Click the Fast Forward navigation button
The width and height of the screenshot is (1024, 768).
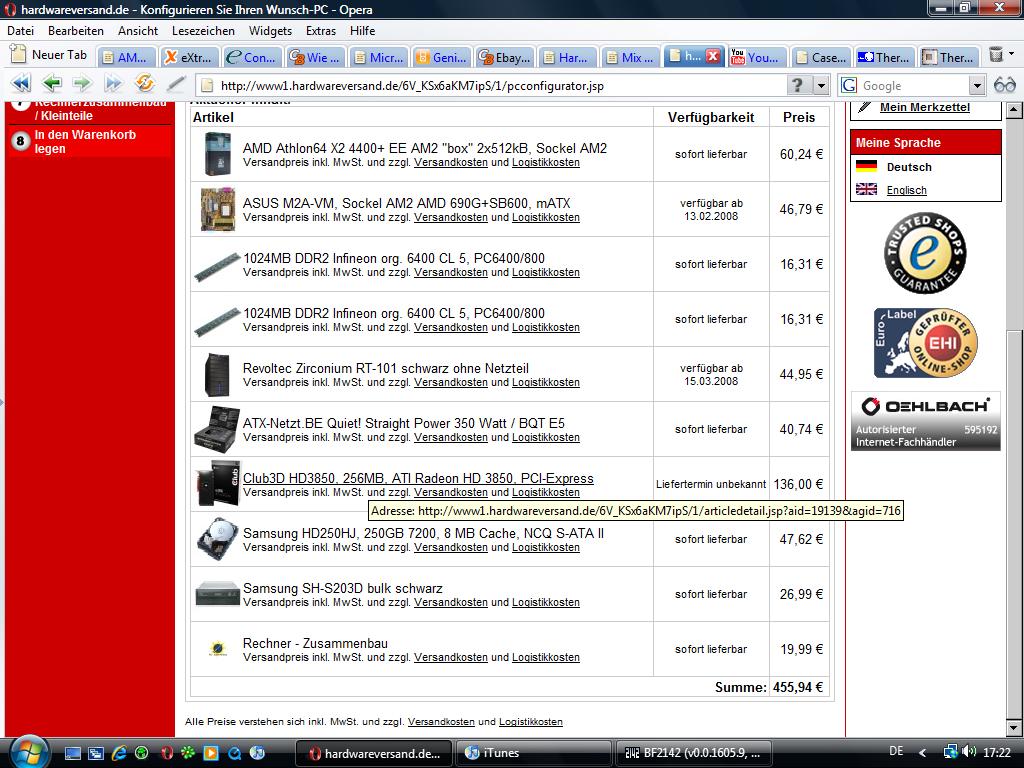(113, 83)
